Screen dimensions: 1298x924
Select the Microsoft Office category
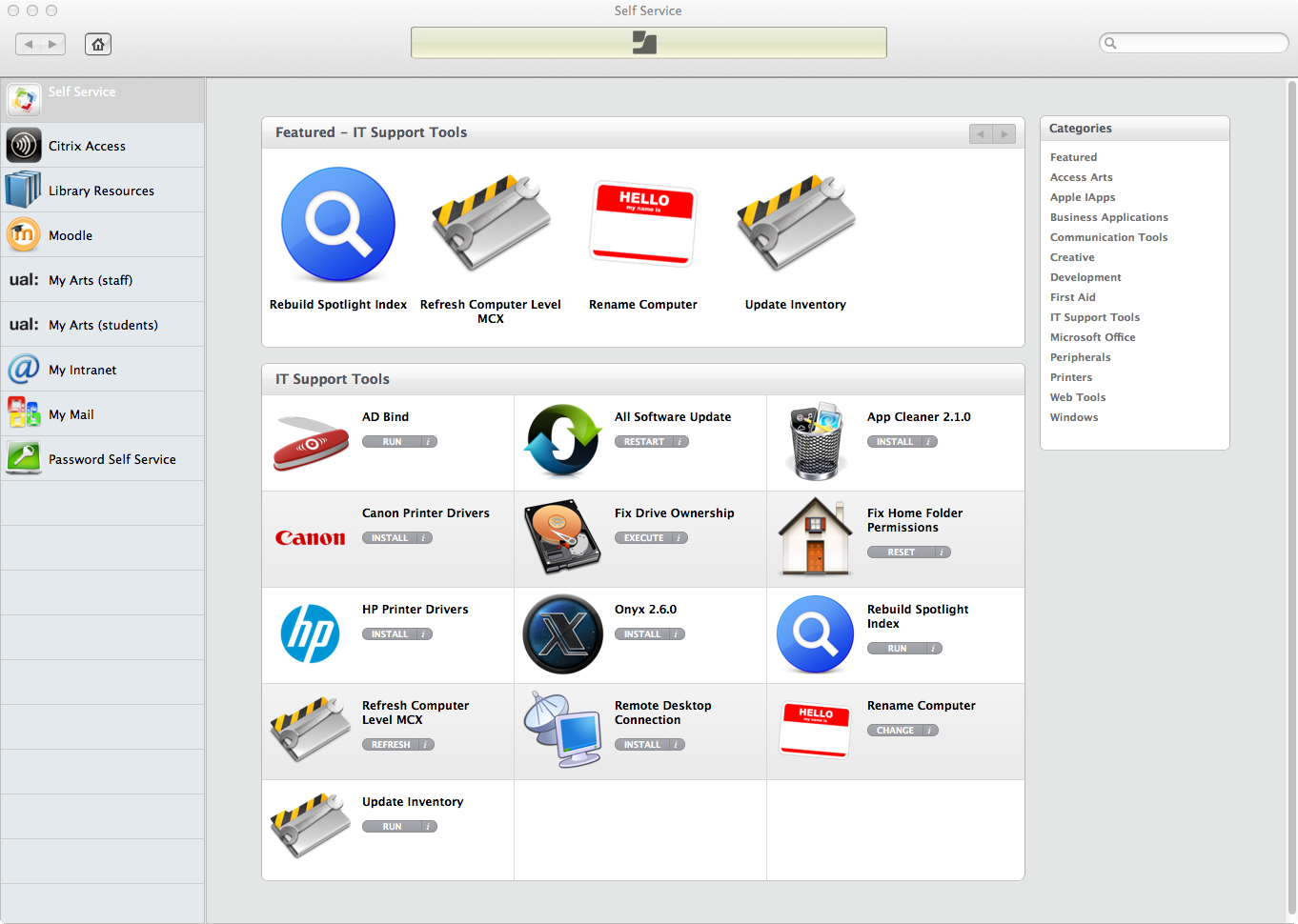click(x=1092, y=337)
